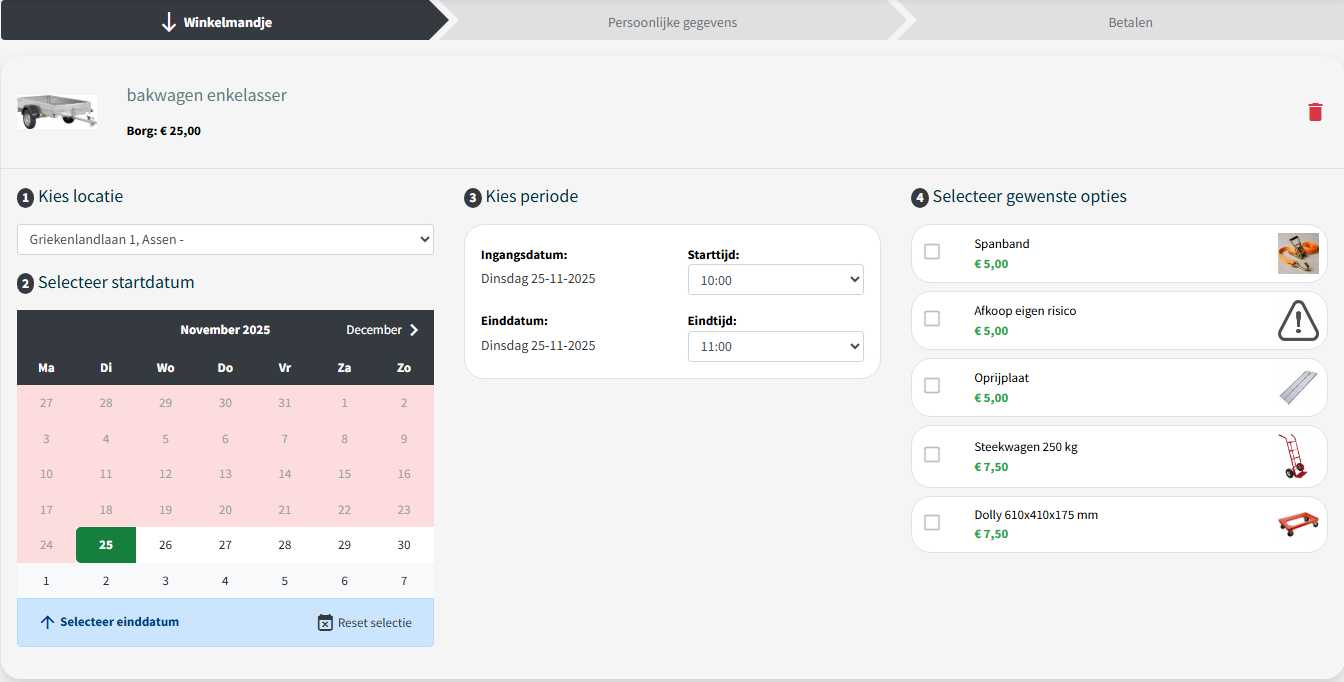Open the bakwagen enkelasser product title

click(207, 96)
